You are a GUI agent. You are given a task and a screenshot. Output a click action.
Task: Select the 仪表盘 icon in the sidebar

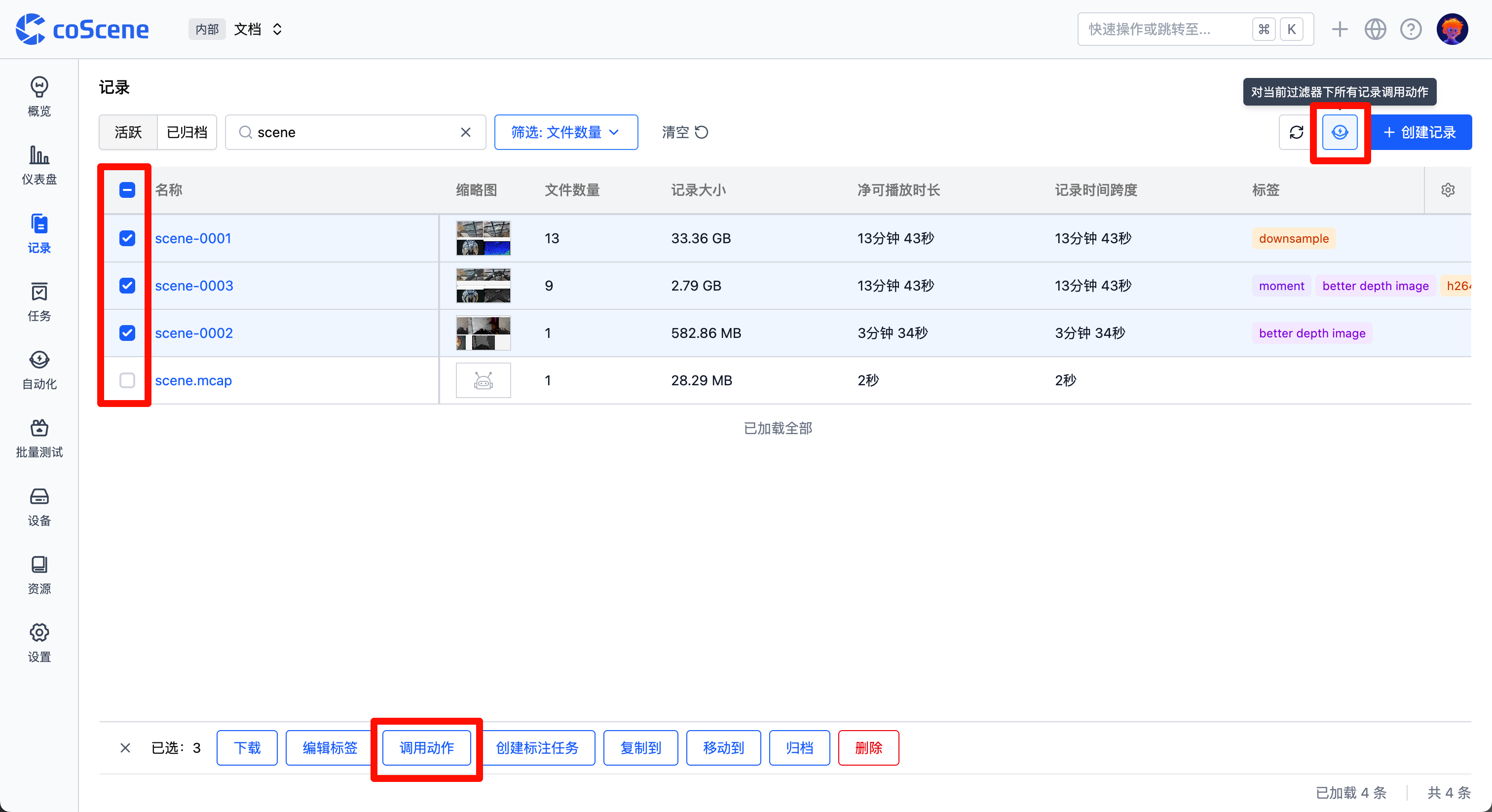point(38,164)
